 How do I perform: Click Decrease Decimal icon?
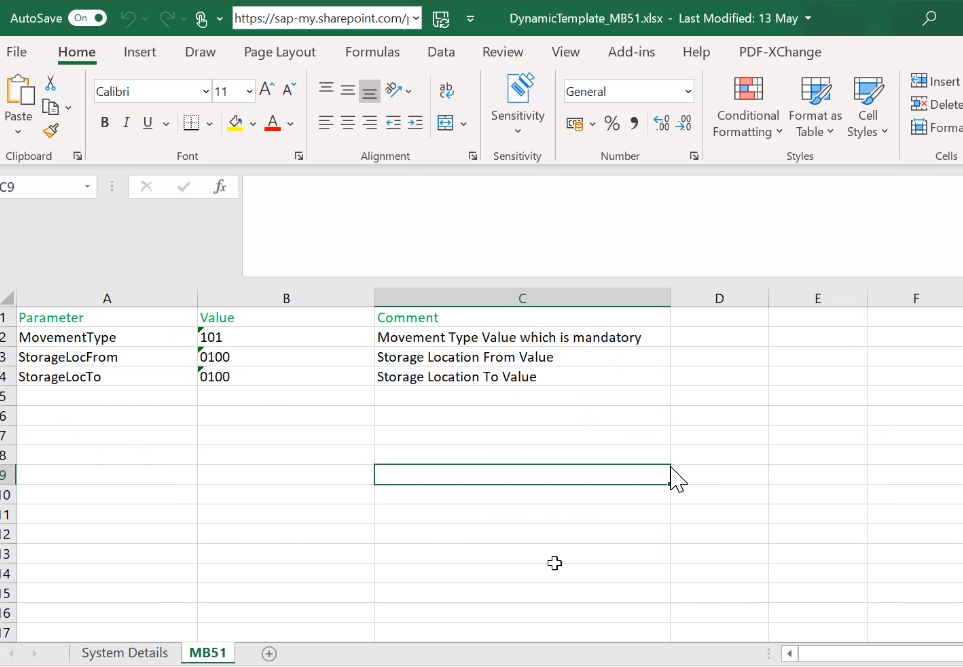tap(684, 123)
